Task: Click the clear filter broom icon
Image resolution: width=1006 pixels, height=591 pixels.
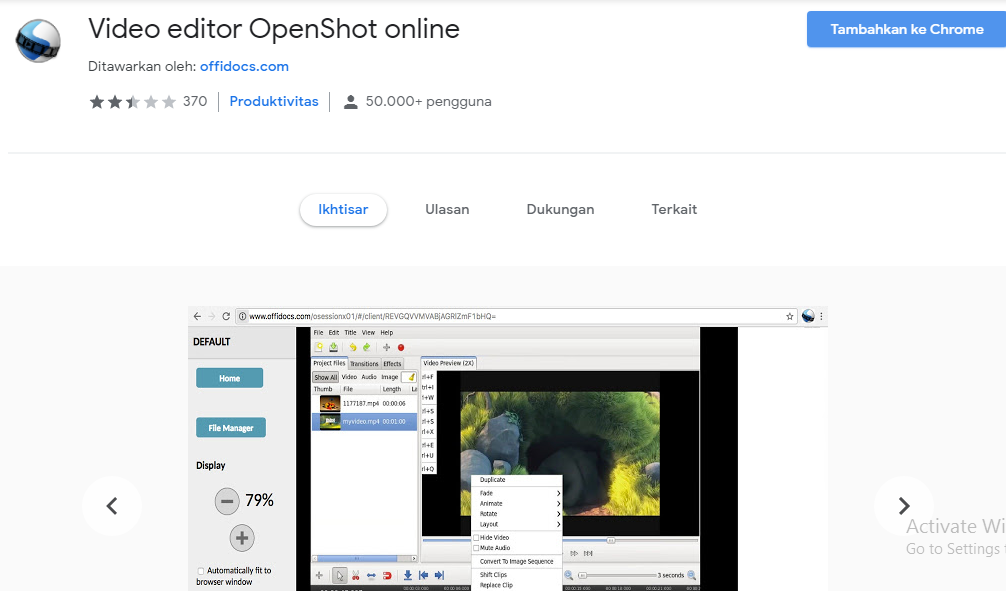Action: [x=411, y=377]
